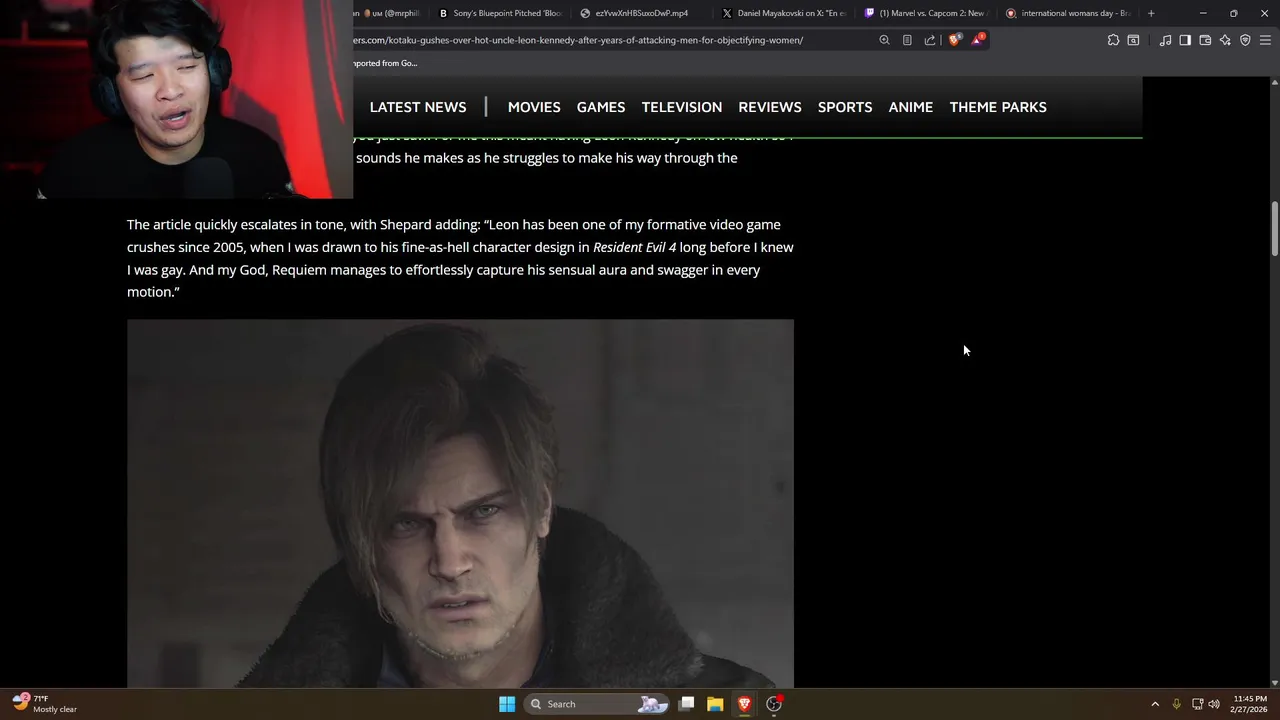The image size is (1280, 720).
Task: Open the OBS icon on the taskbar
Action: pyautogui.click(x=773, y=704)
